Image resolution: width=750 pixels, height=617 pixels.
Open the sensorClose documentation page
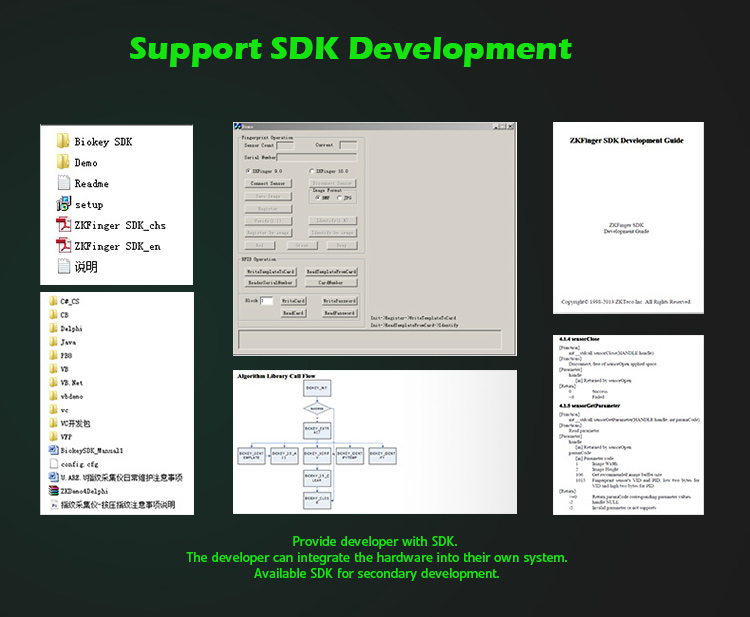[628, 425]
